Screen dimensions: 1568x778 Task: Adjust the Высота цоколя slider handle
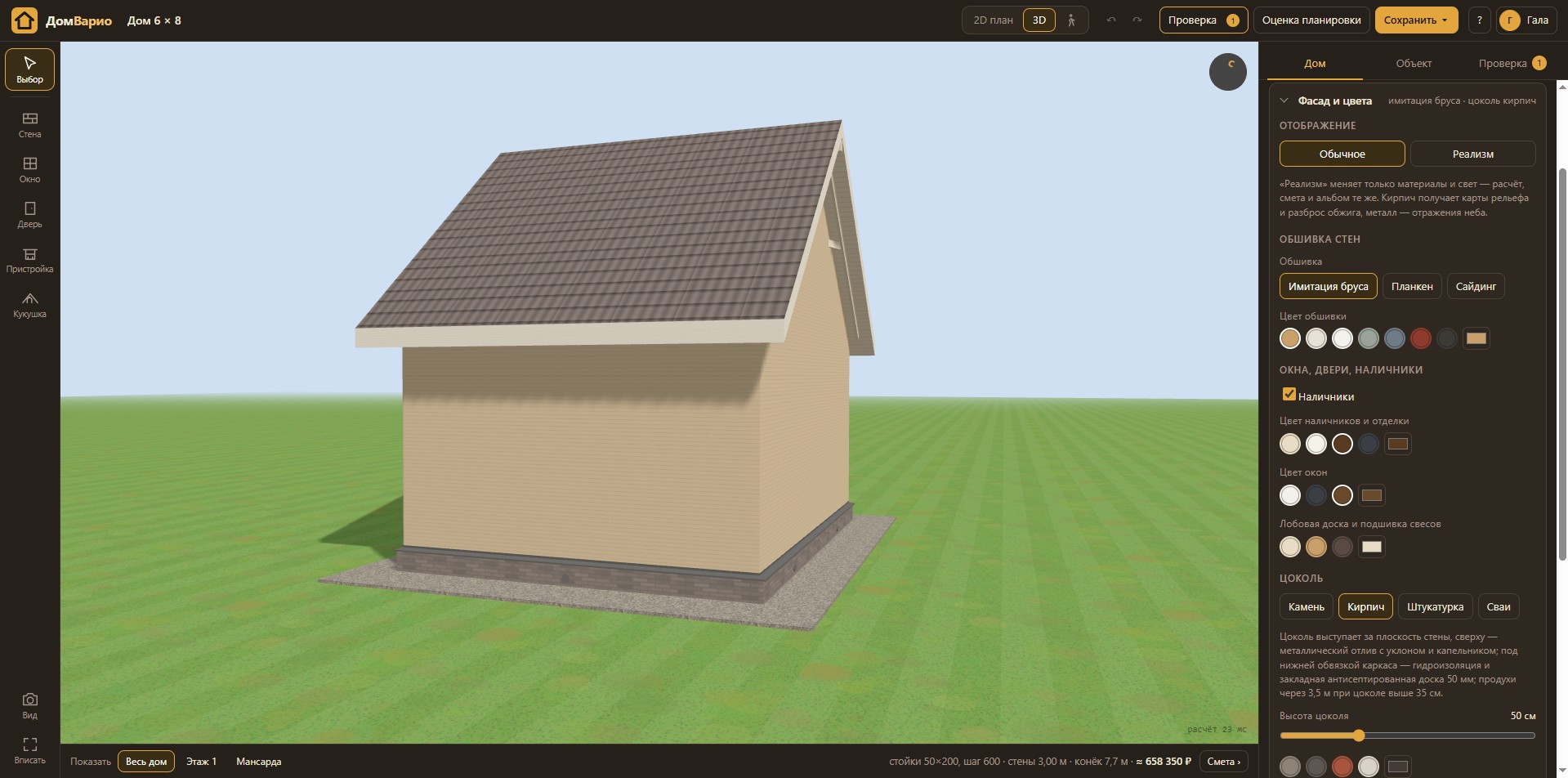tap(1358, 736)
